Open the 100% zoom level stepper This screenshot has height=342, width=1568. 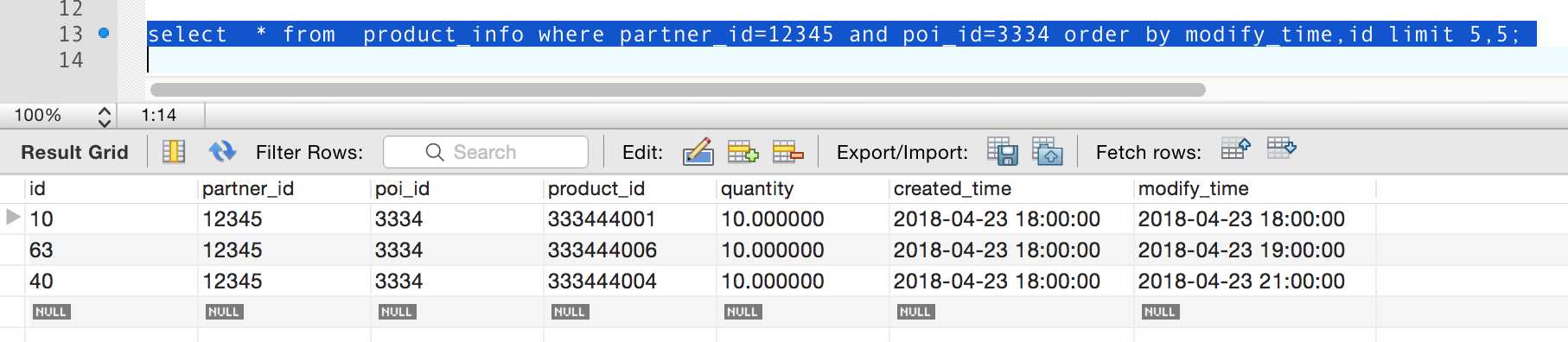pos(104,116)
